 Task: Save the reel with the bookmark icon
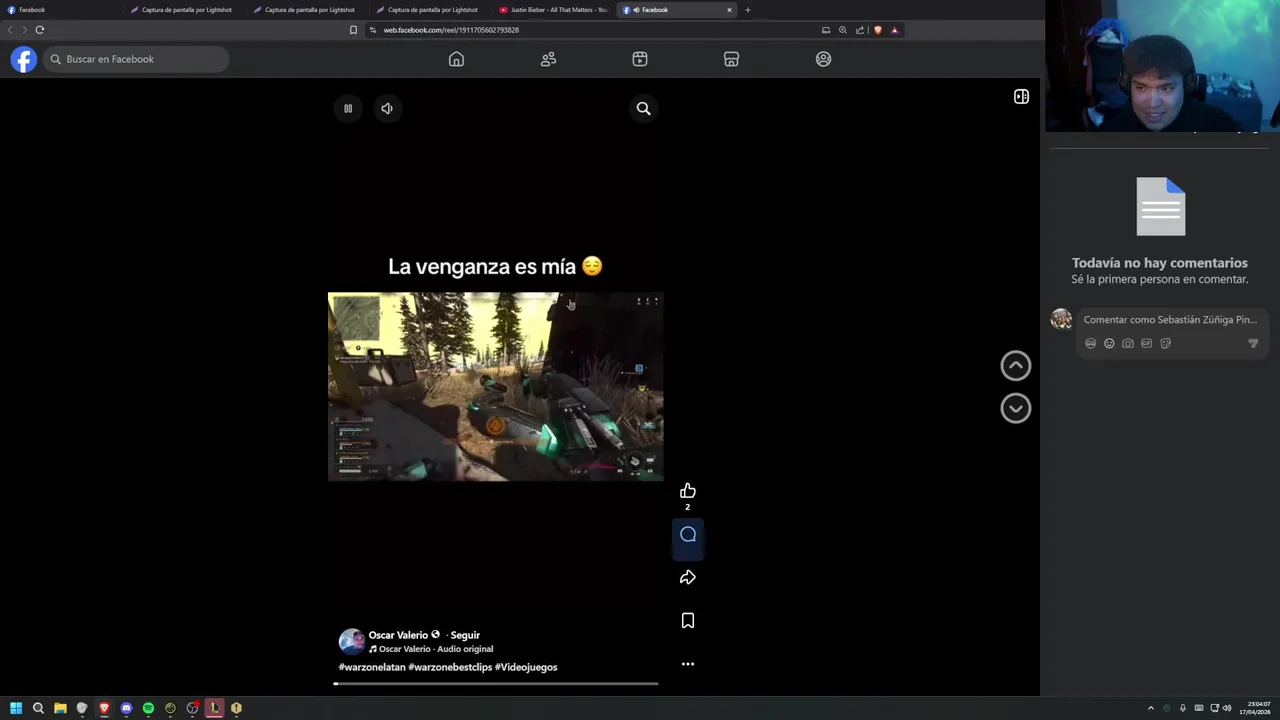688,621
